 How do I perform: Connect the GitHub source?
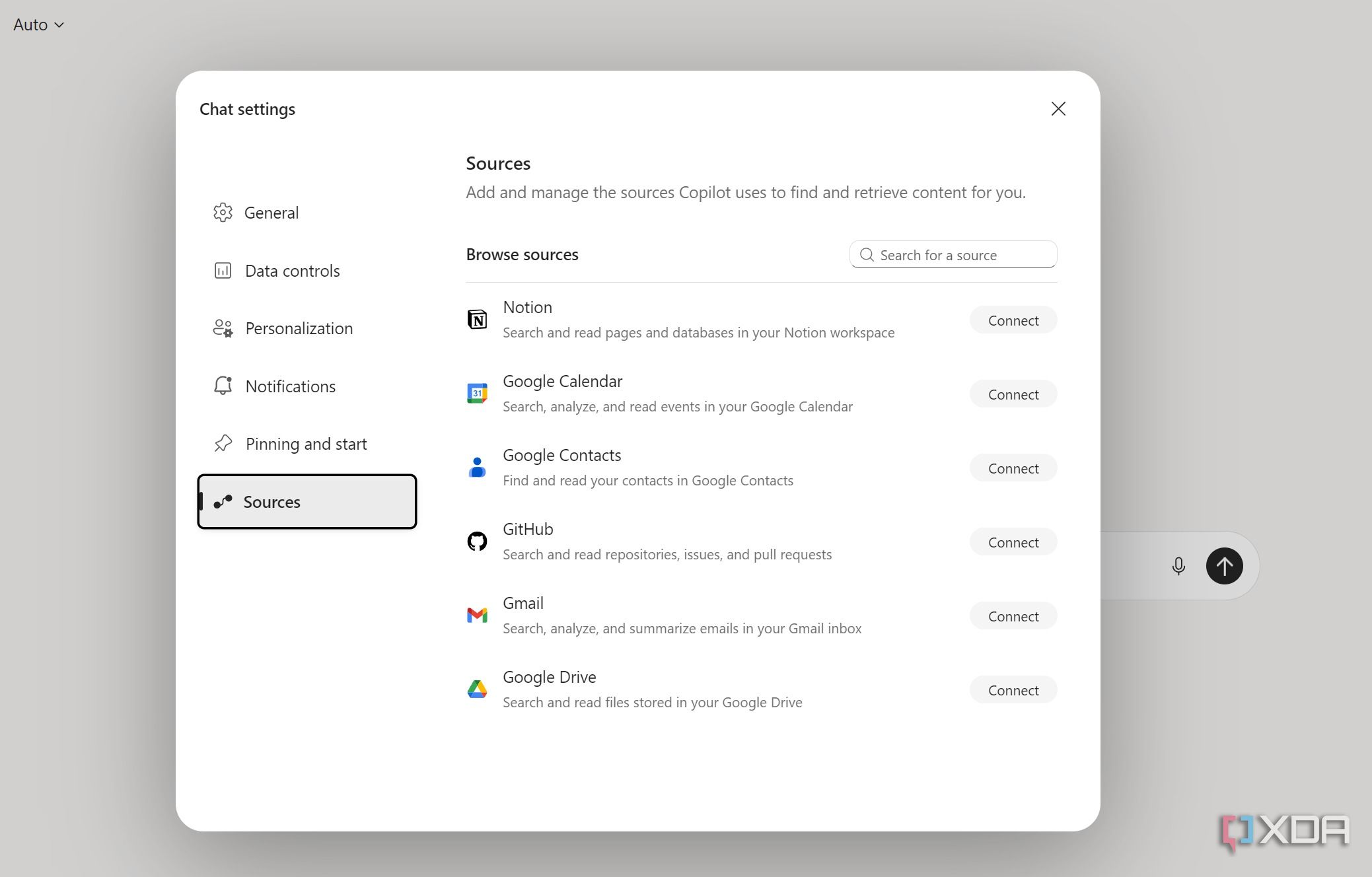click(x=1013, y=542)
